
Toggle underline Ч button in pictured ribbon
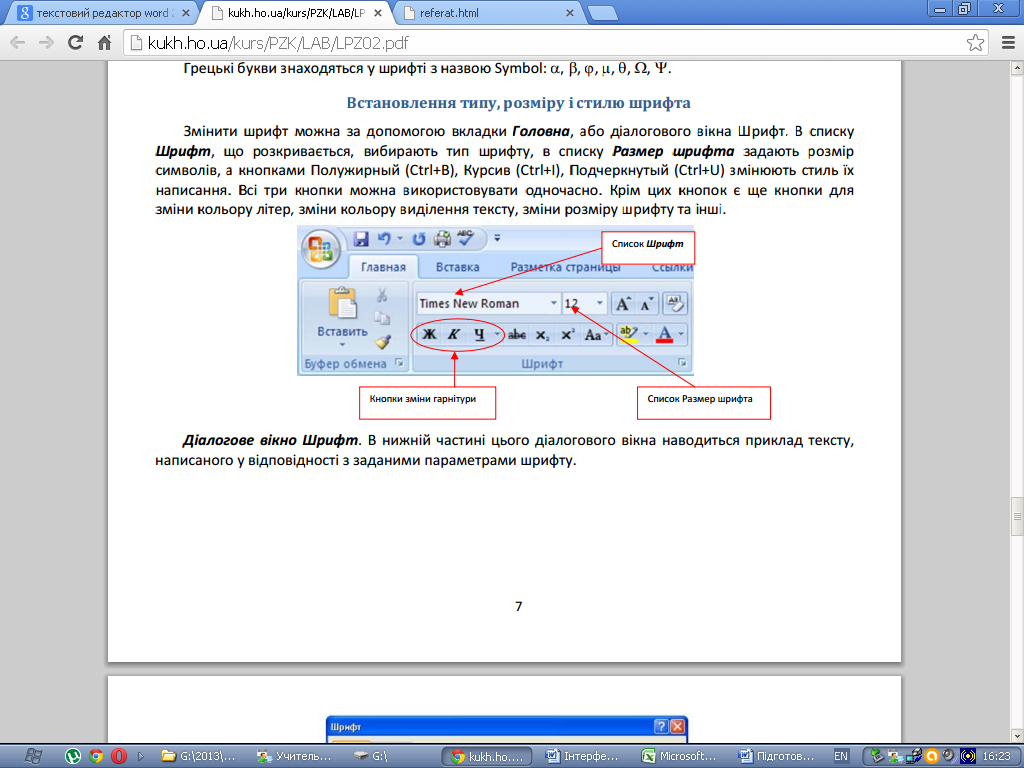pos(479,334)
